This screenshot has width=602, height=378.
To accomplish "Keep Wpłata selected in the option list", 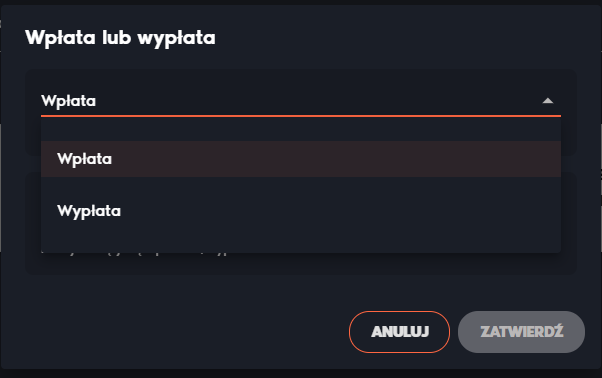I will (x=301, y=159).
